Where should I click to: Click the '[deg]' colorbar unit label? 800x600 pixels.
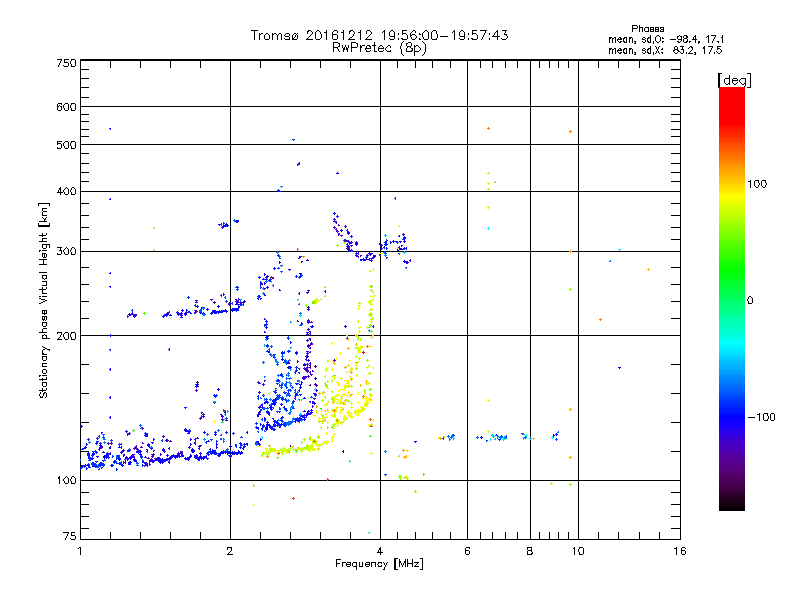(x=734, y=80)
